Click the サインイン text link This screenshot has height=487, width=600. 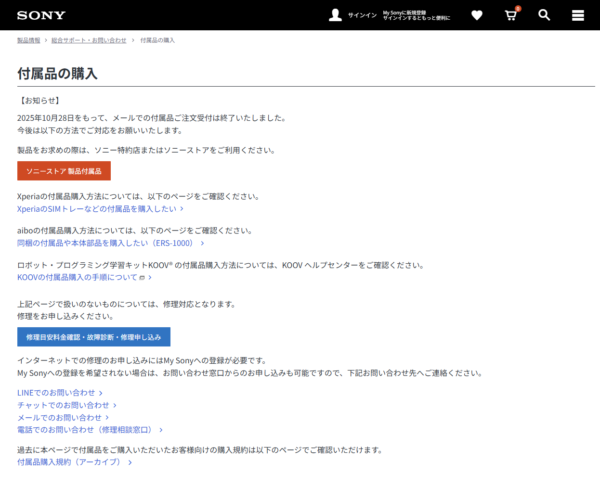coord(362,15)
